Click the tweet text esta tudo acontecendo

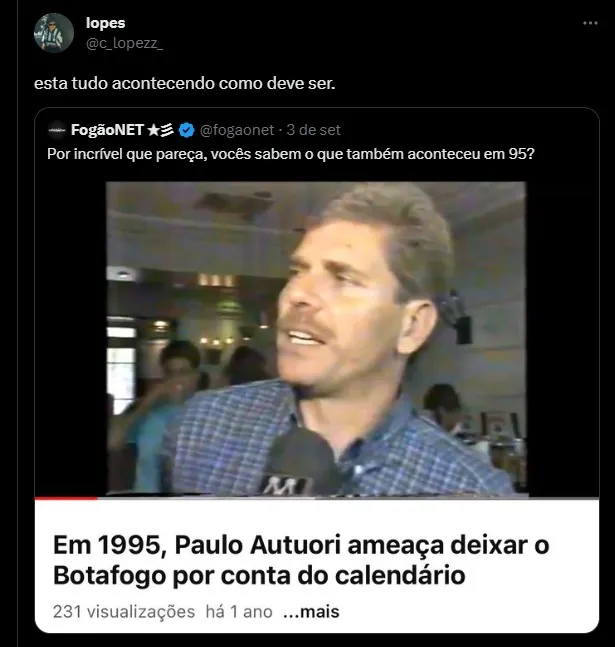pos(184,83)
